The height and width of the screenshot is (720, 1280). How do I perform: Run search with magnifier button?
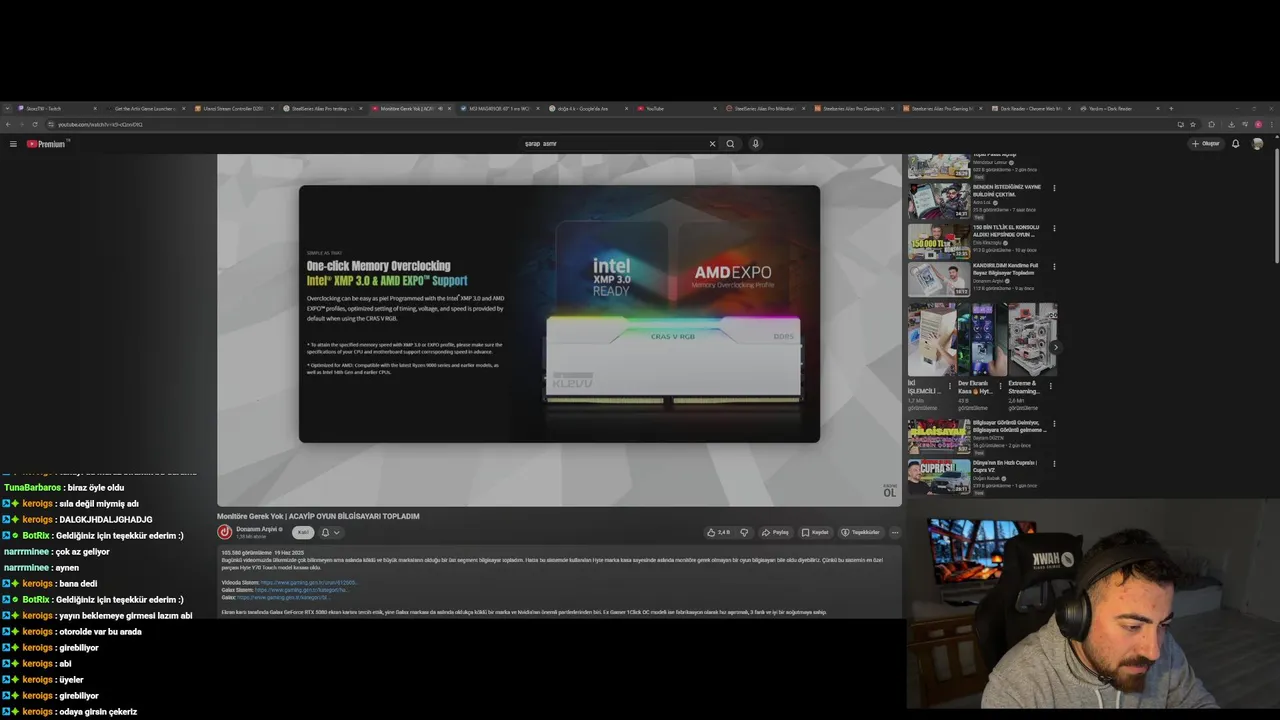(x=730, y=144)
